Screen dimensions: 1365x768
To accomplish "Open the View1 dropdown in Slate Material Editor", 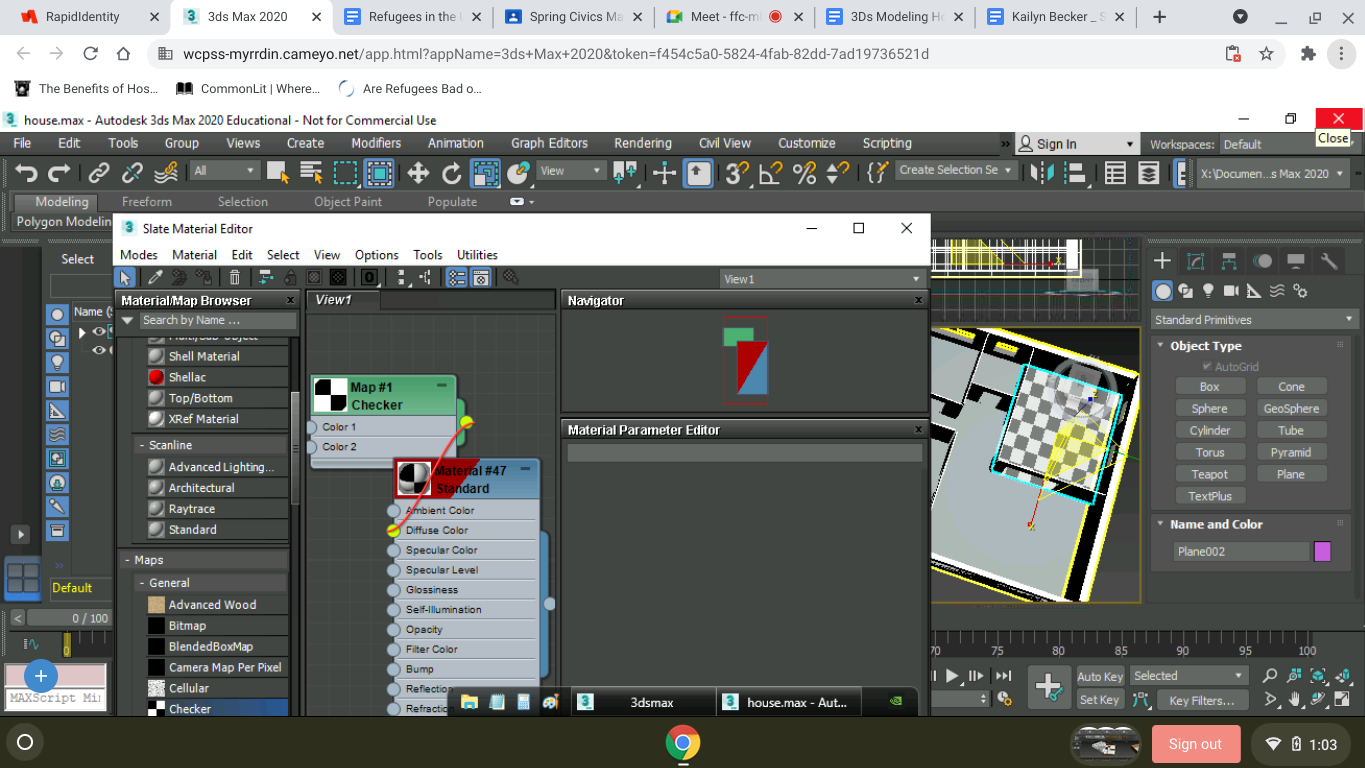I will [x=820, y=279].
